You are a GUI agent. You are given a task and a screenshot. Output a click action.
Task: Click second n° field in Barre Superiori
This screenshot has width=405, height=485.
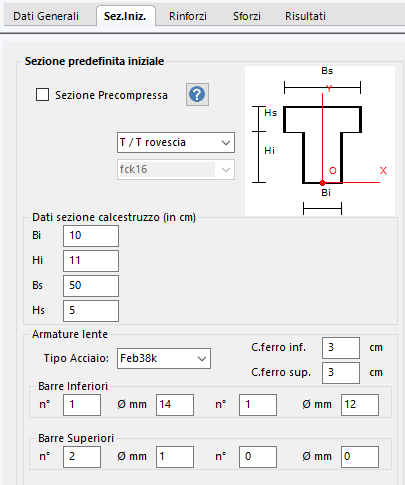pos(258,457)
